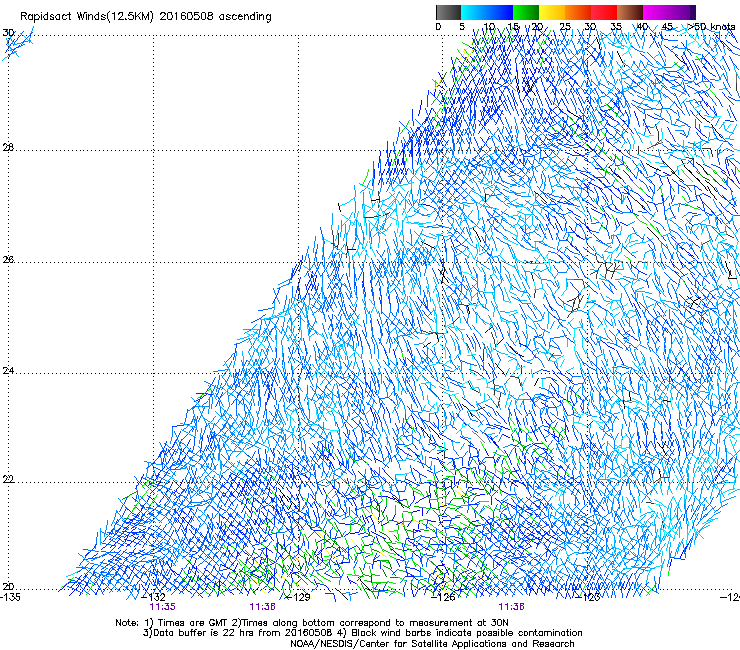Select the red 30-35 knots legend segment

pos(604,12)
